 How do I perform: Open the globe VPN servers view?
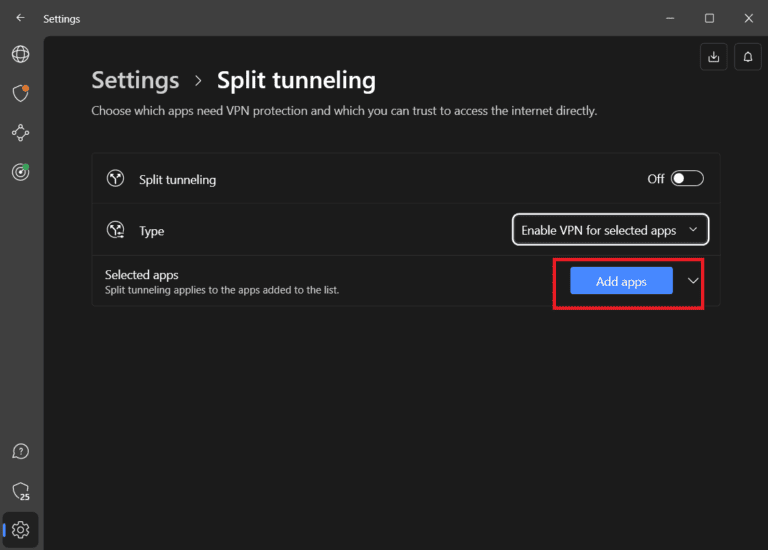coord(20,55)
